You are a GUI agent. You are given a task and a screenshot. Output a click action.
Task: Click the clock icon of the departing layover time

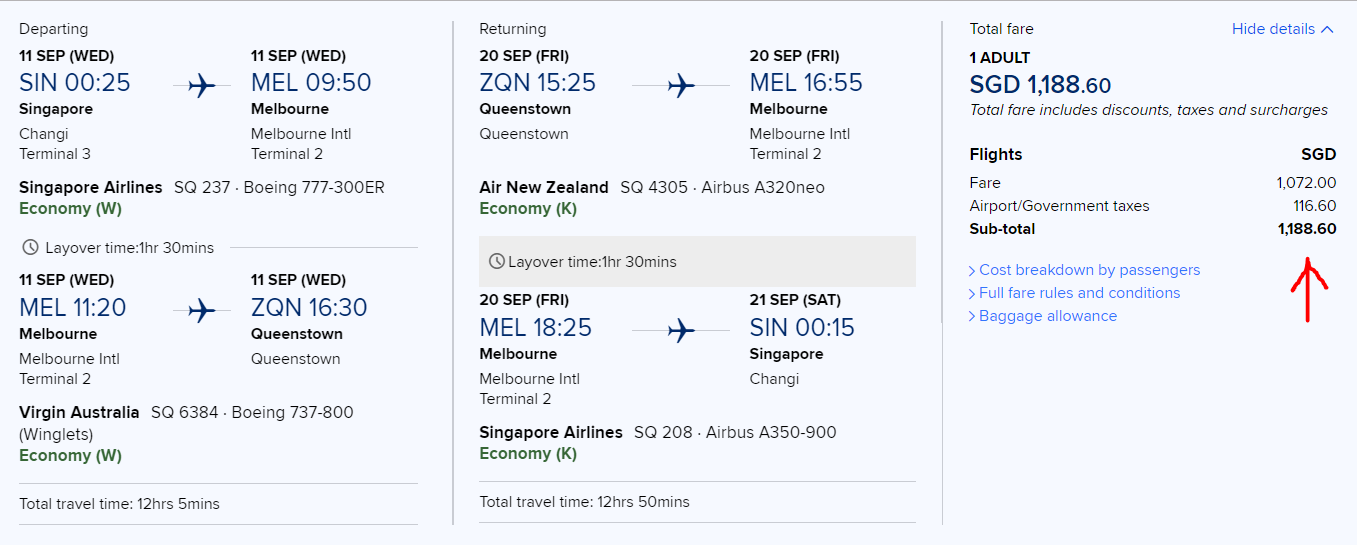[31, 247]
